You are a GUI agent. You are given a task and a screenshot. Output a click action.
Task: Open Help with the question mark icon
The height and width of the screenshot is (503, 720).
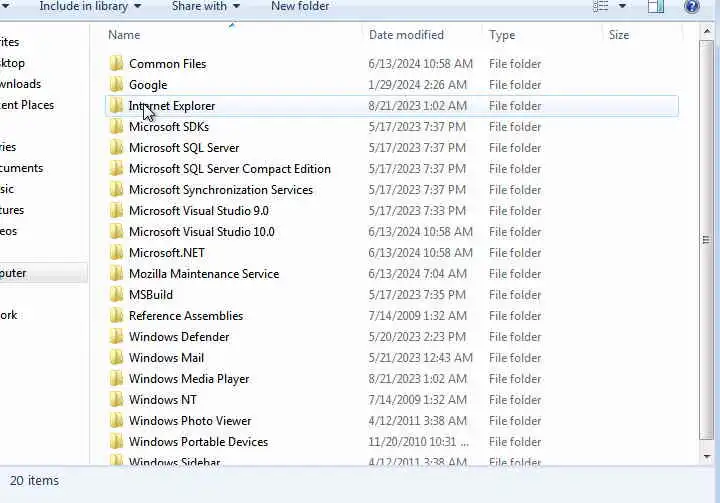692,6
